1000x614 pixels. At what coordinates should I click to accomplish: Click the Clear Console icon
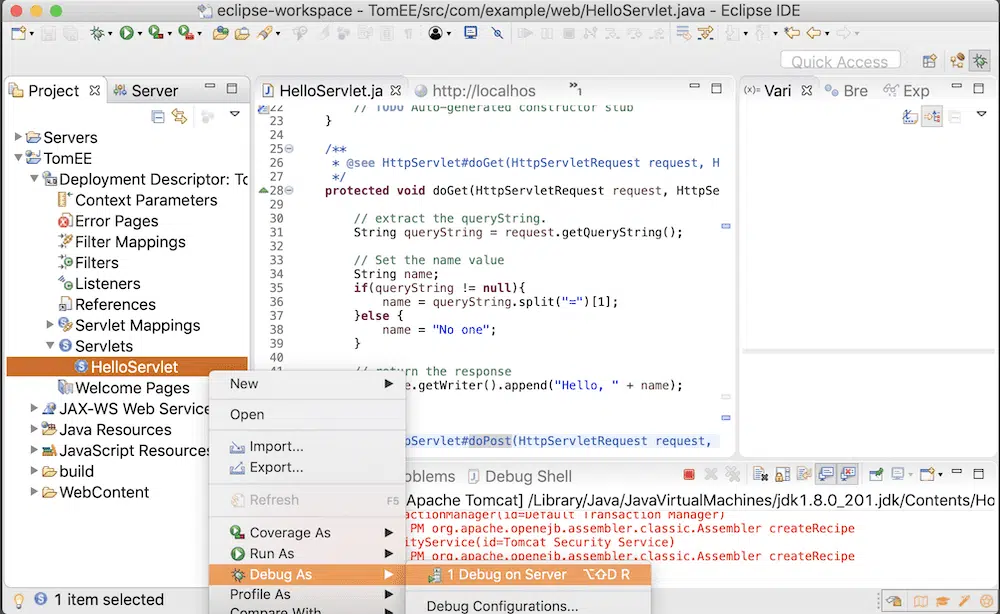pos(761,475)
